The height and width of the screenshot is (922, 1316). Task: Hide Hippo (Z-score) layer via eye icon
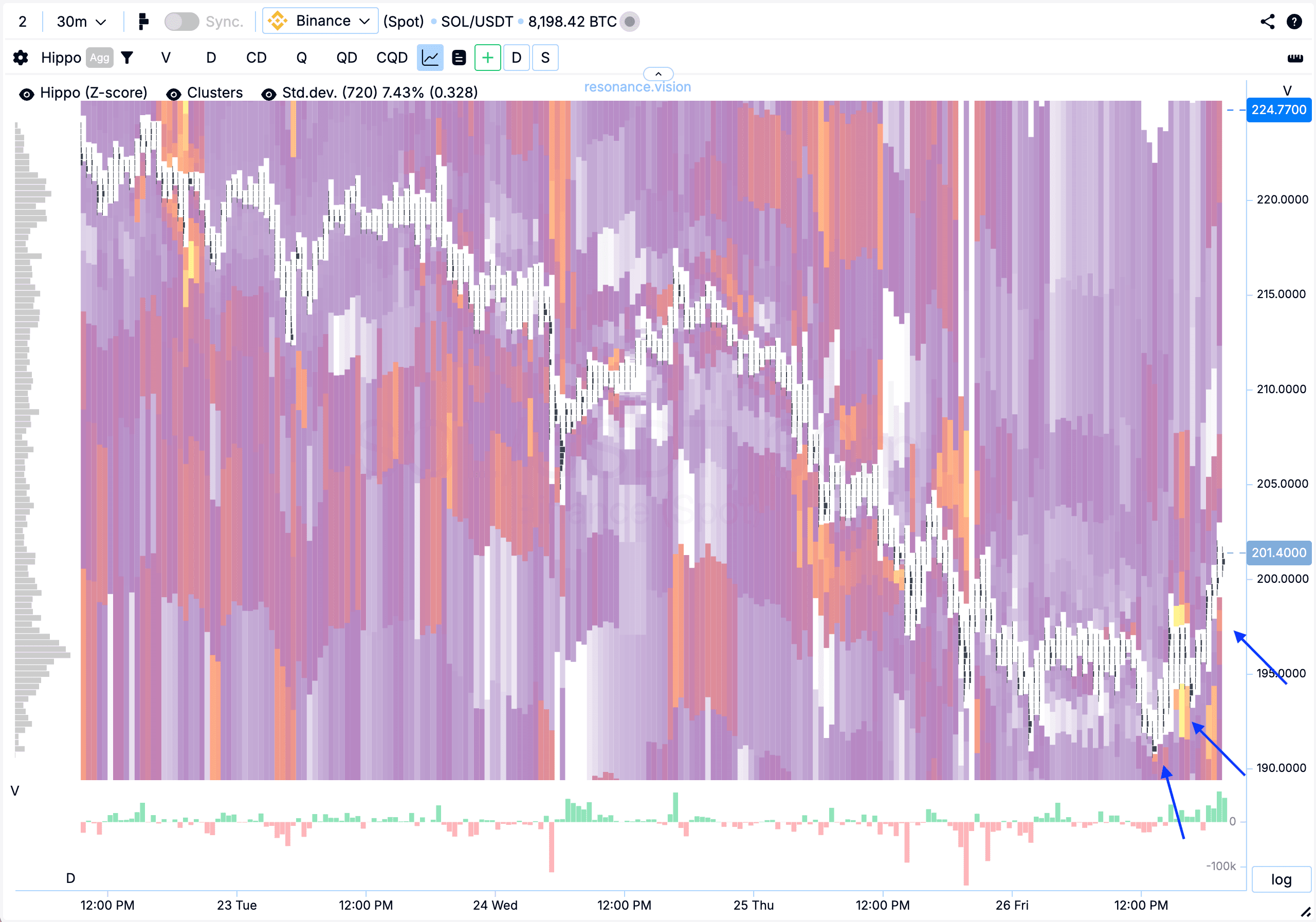click(26, 94)
